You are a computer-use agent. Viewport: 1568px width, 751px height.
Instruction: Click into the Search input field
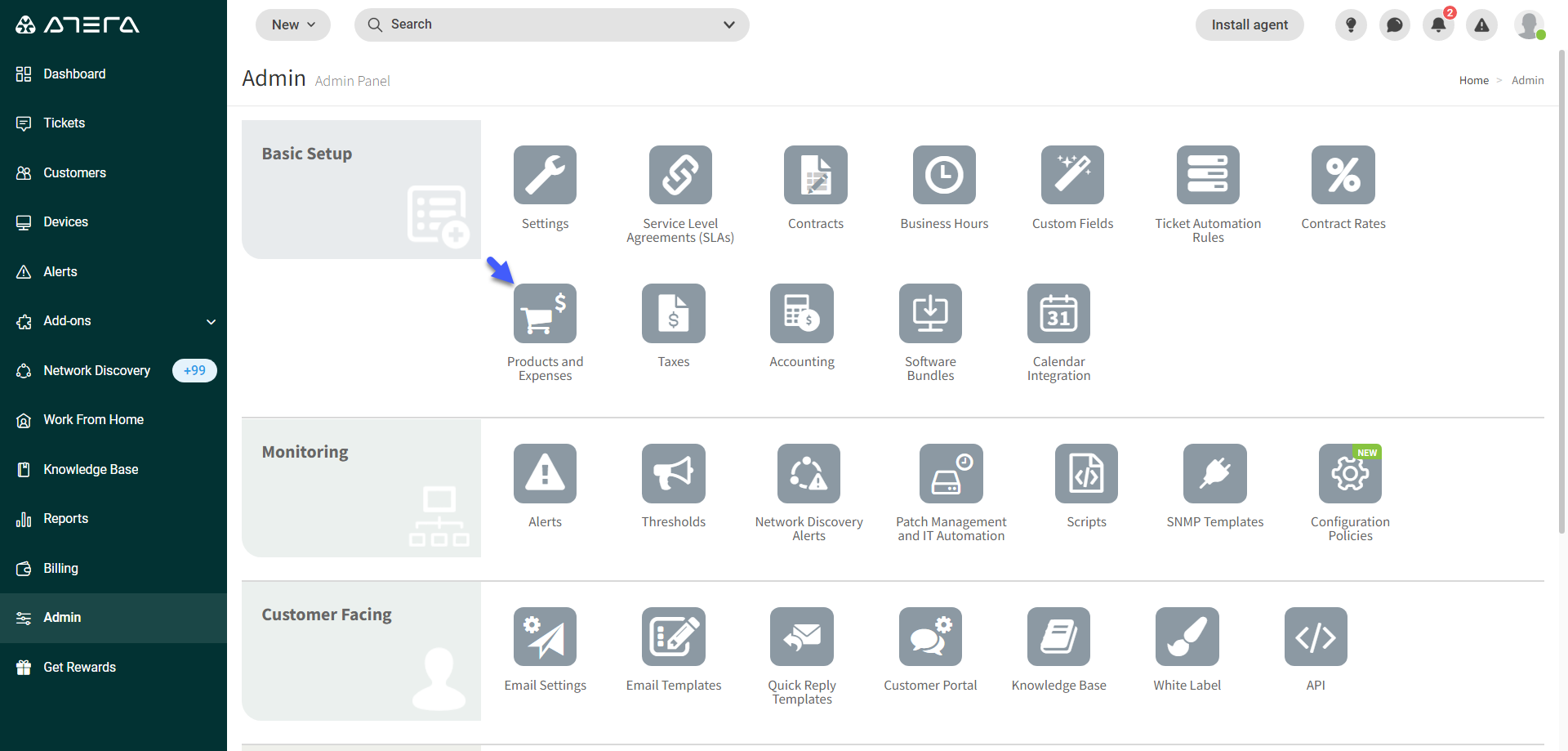(x=551, y=25)
